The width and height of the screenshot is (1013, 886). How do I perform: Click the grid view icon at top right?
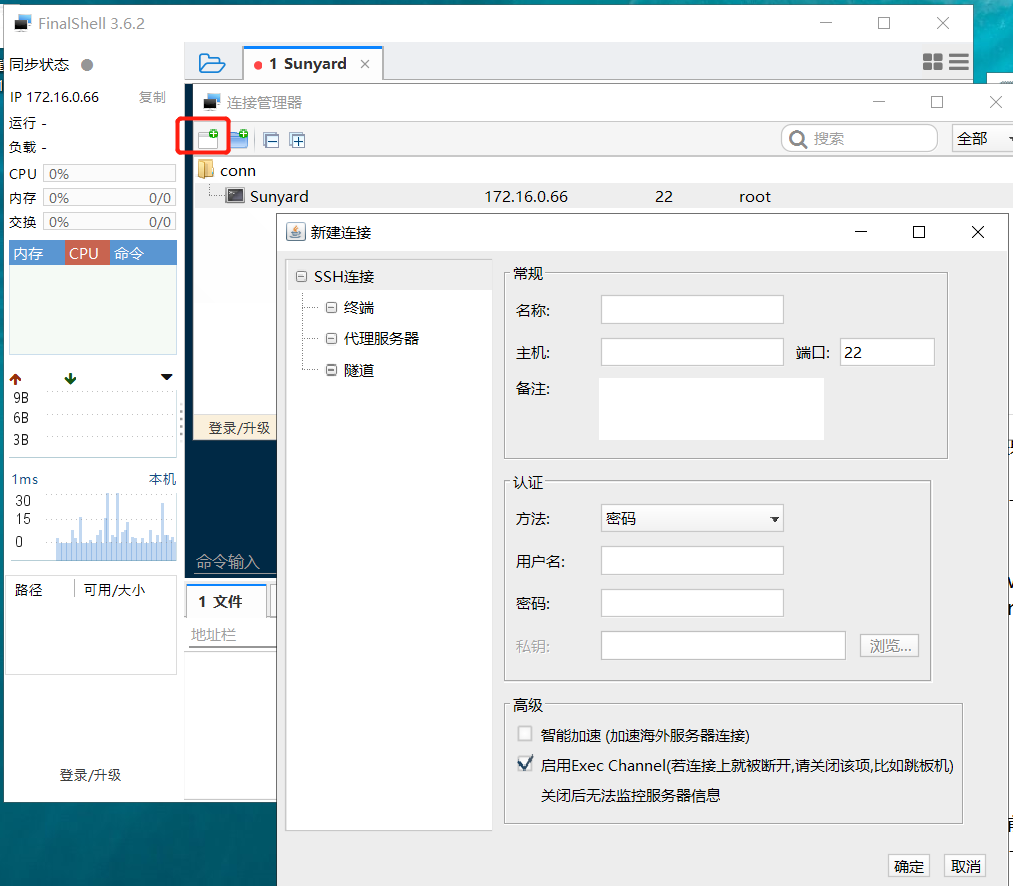pos(932,61)
